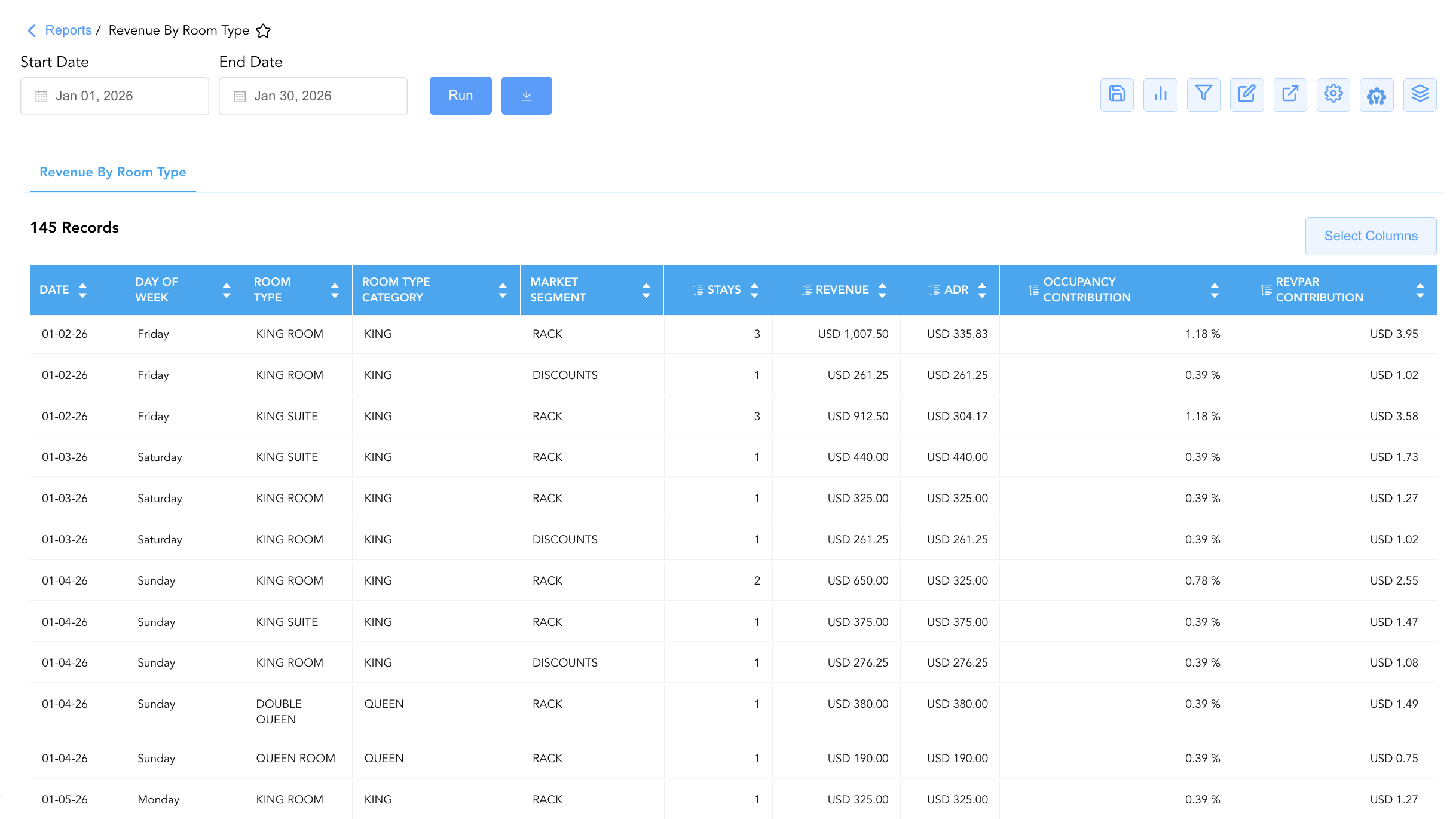Sort by Day of Week column
This screenshot has height=819, width=1456.
pos(227,290)
